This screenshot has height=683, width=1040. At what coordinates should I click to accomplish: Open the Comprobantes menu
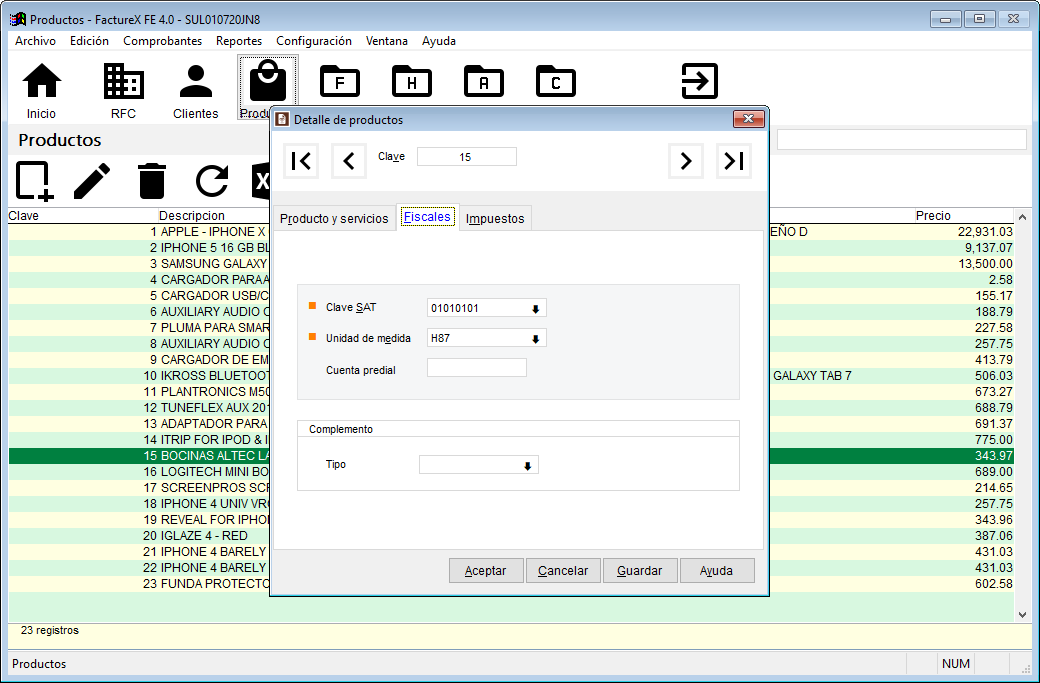[162, 41]
